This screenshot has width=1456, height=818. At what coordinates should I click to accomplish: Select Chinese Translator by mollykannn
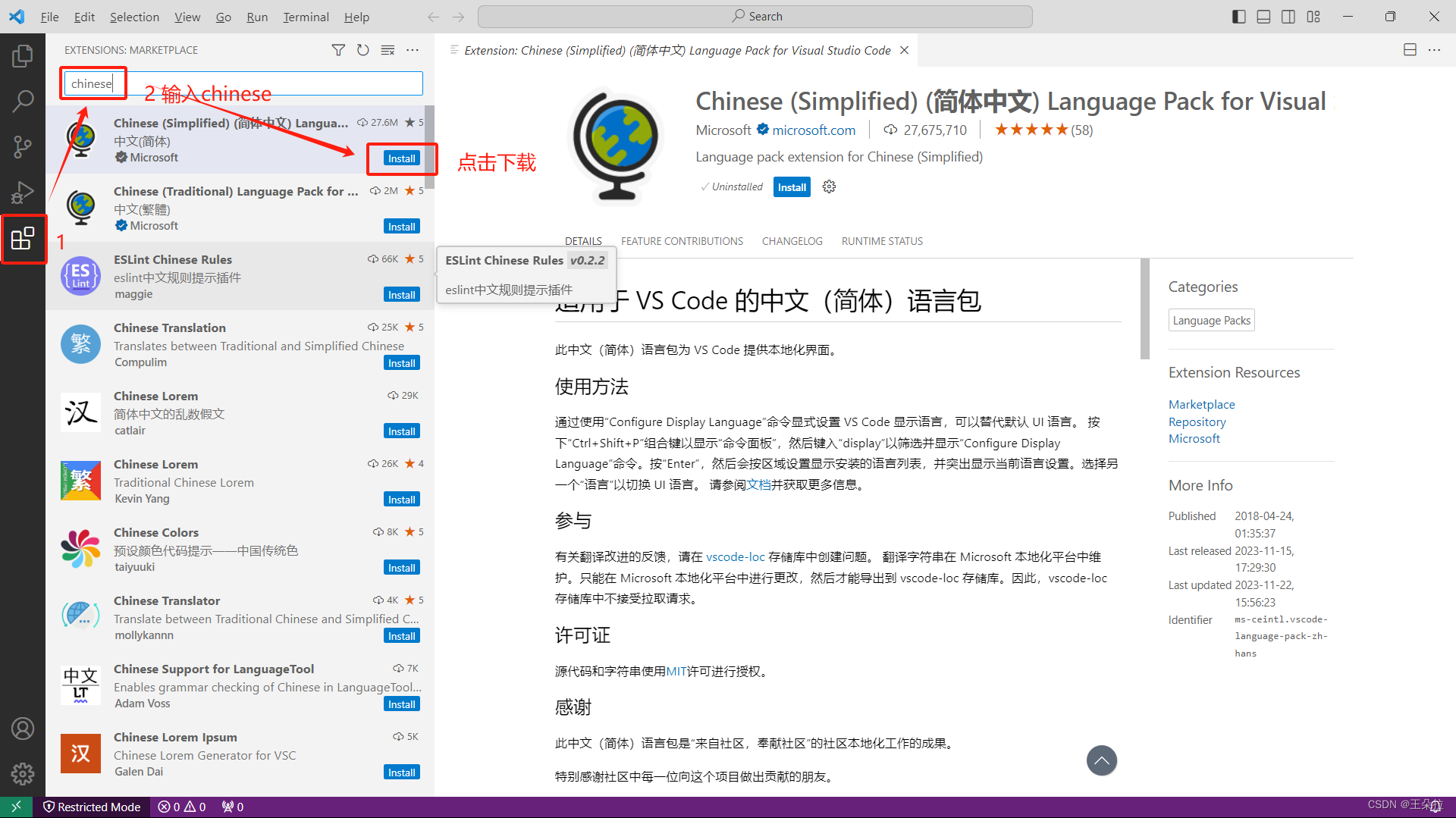click(x=240, y=617)
